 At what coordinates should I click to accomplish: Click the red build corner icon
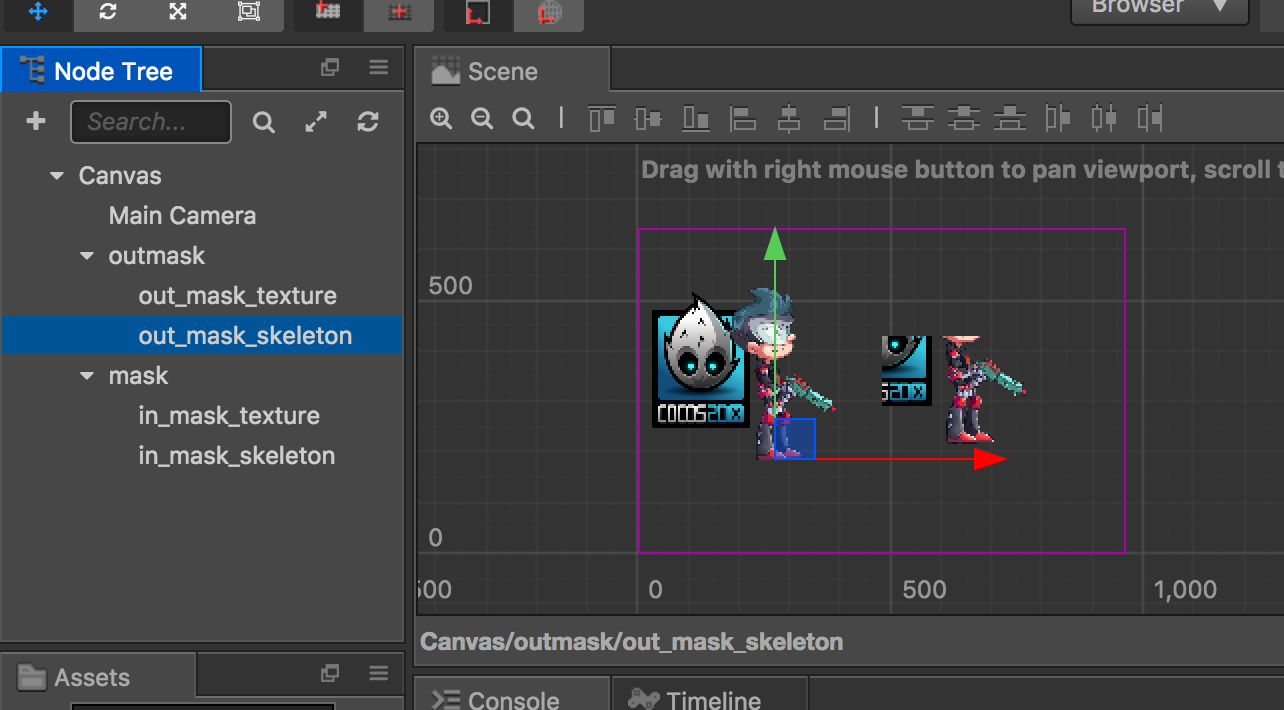tap(477, 12)
